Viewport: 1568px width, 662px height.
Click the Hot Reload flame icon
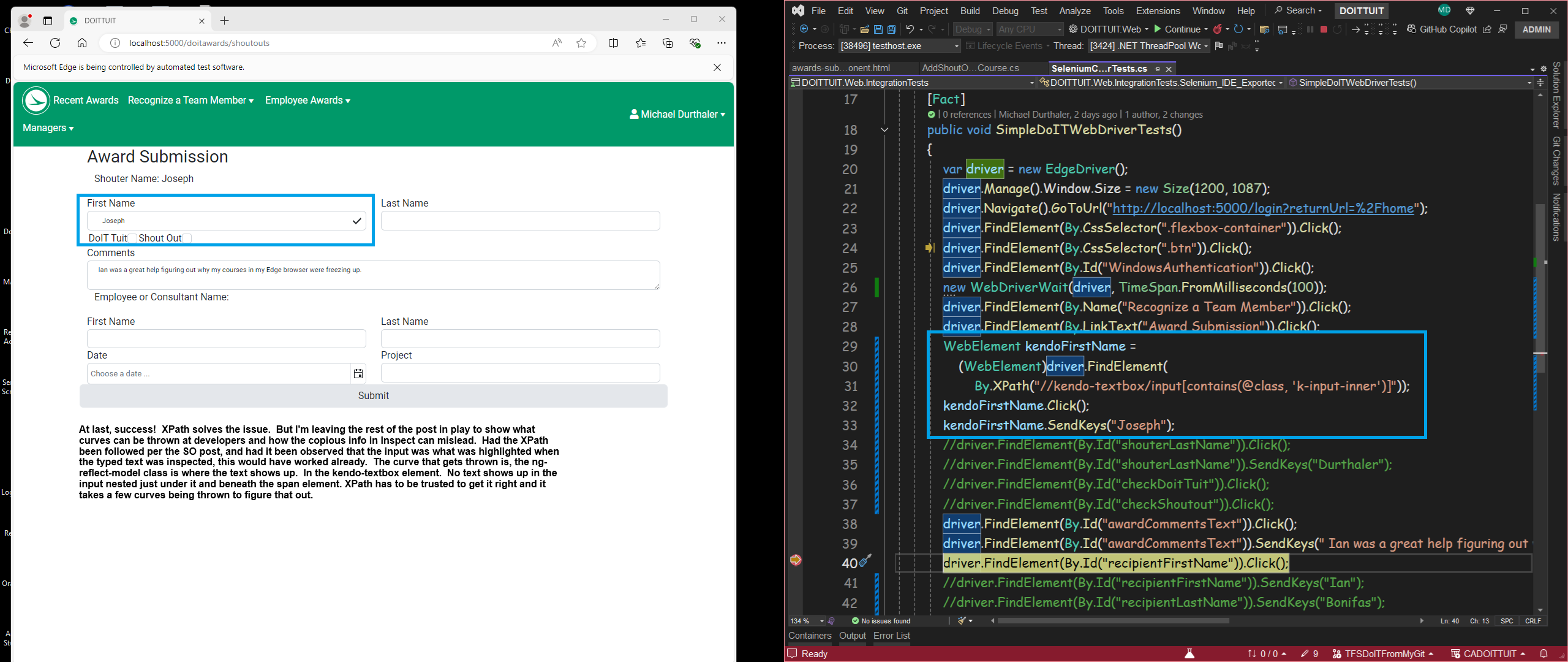(1218, 29)
